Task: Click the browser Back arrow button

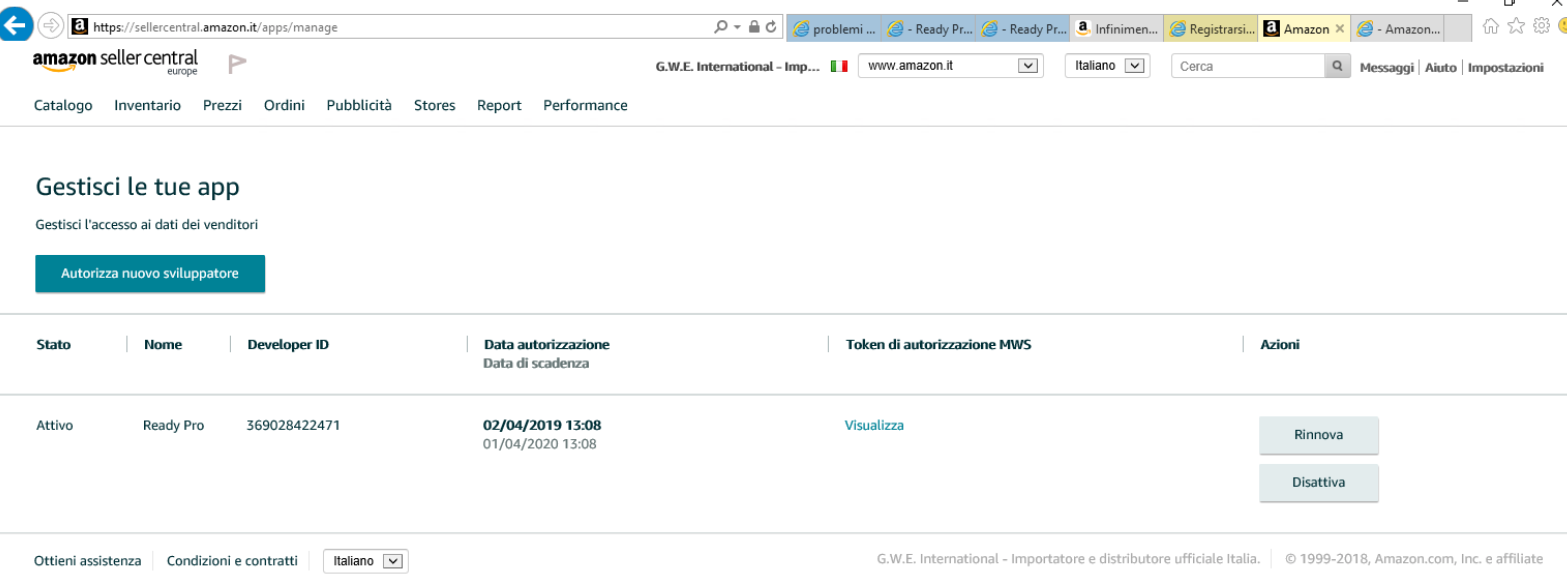Action: click(16, 26)
